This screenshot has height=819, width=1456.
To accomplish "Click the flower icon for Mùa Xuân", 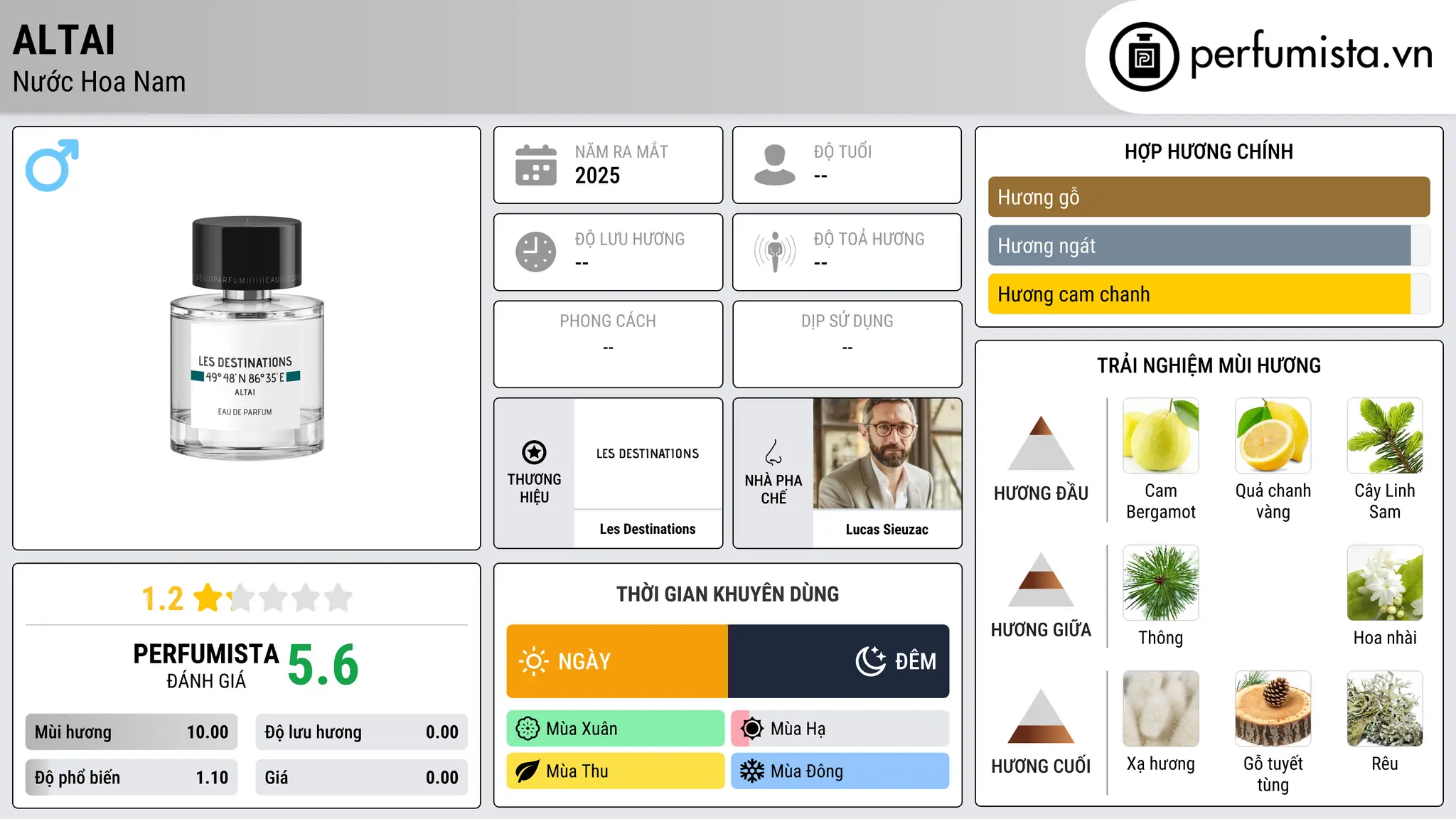I will tap(528, 729).
